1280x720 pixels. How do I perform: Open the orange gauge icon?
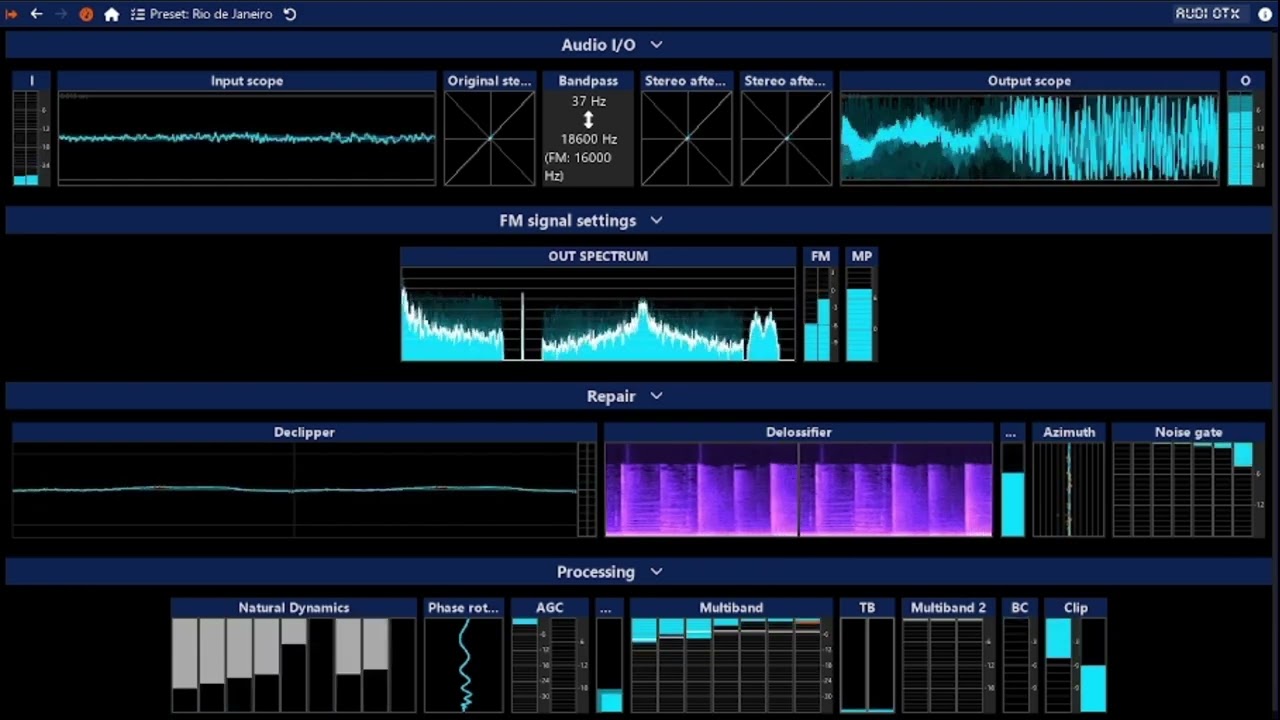(x=86, y=14)
